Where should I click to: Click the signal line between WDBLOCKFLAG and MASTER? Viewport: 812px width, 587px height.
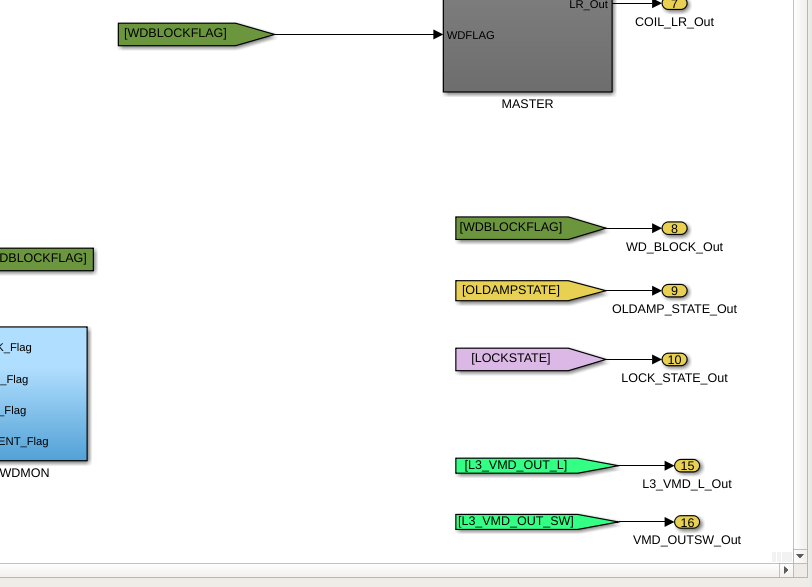coord(358,34)
